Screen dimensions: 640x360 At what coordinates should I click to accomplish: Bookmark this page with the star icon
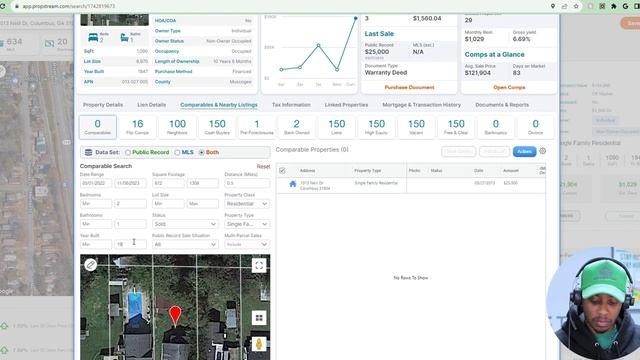576,6
